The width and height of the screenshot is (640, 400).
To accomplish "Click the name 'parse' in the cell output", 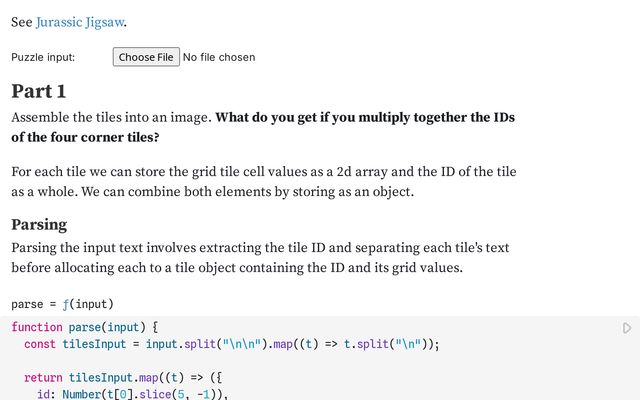I will (x=28, y=304).
